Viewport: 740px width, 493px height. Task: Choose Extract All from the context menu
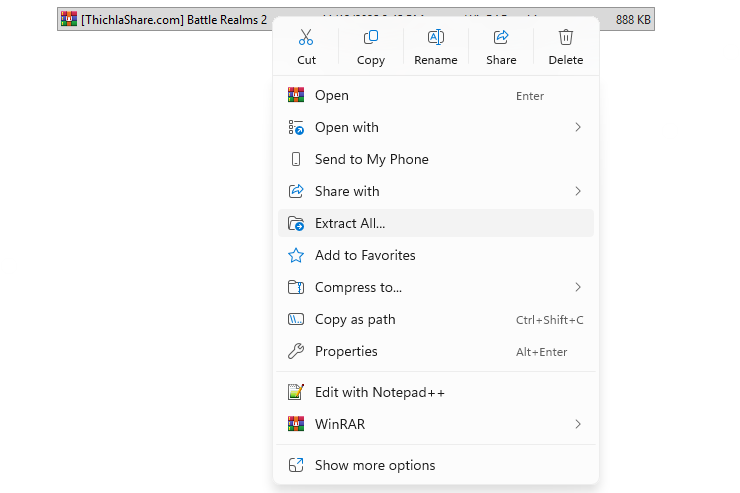click(x=350, y=223)
